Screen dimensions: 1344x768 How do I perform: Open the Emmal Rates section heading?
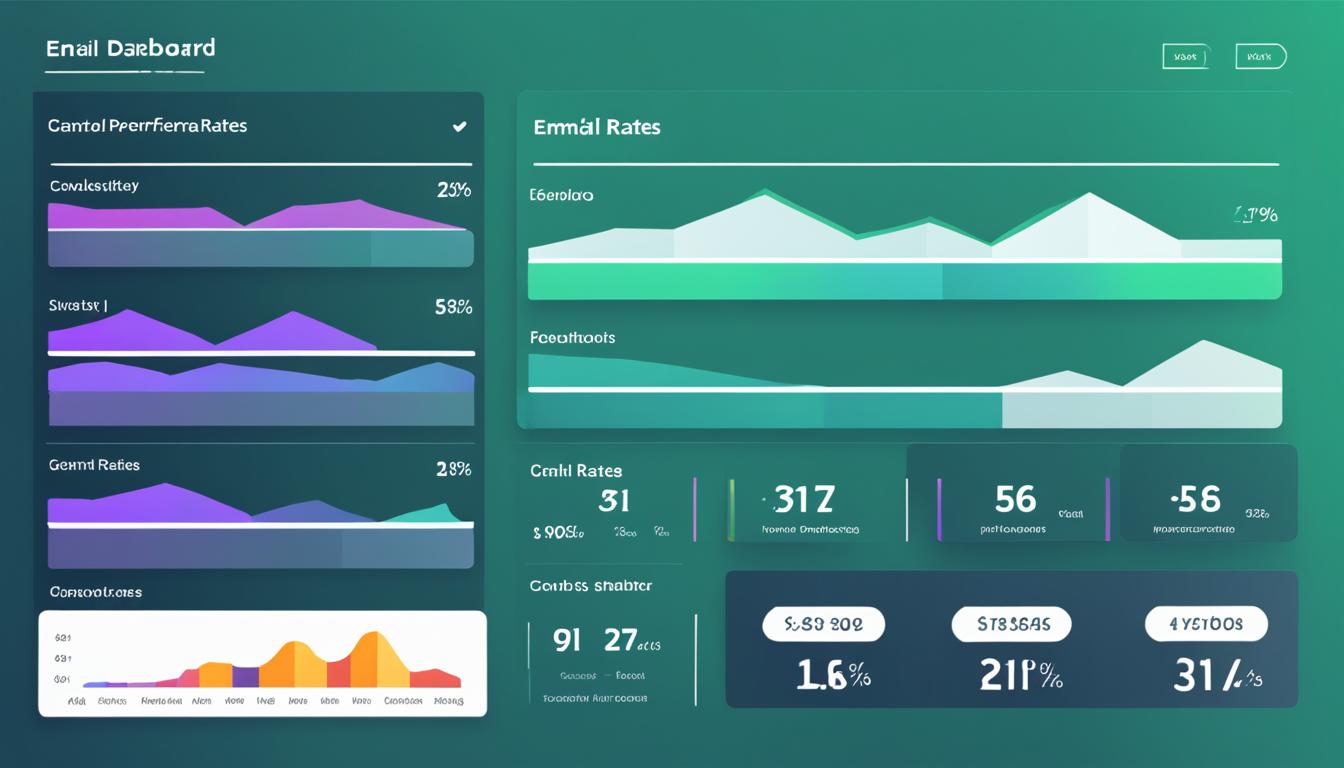pos(597,127)
